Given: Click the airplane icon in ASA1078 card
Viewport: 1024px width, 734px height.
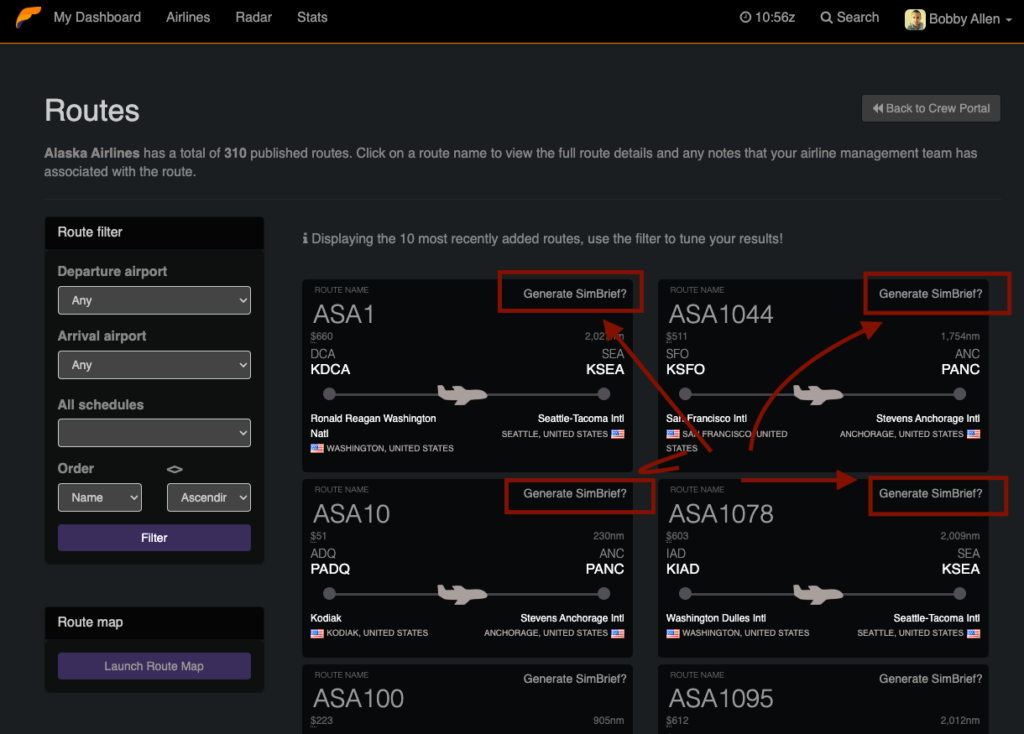Looking at the screenshot, I should [818, 594].
